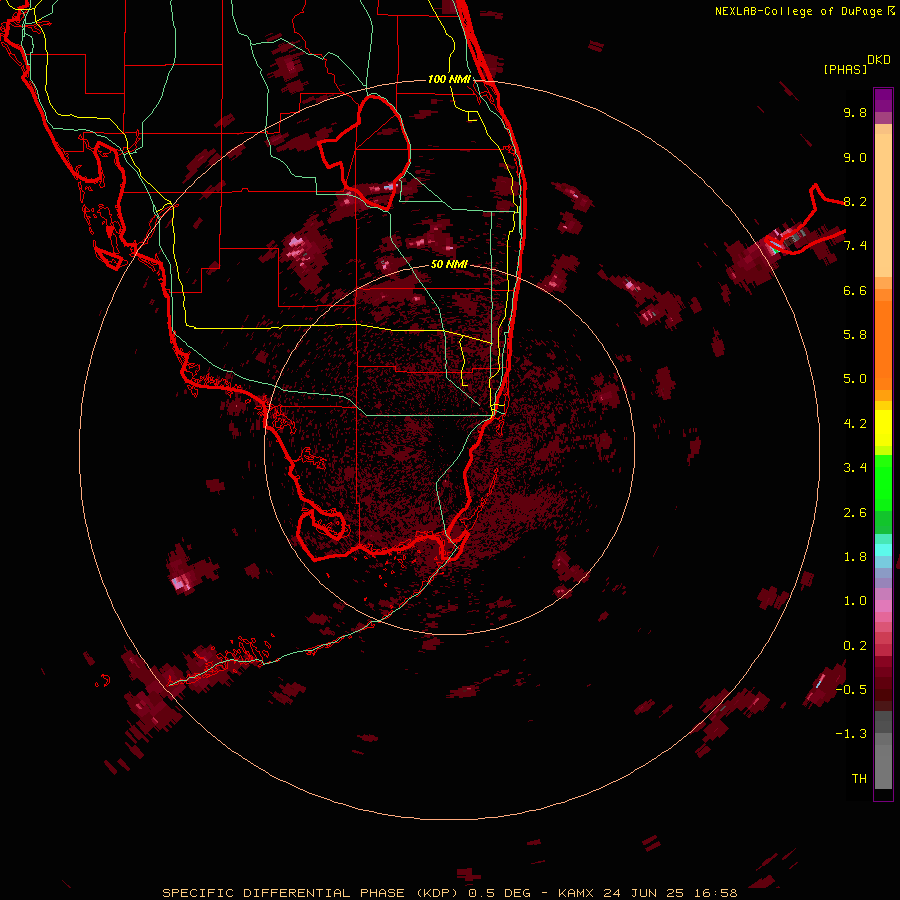This screenshot has width=900, height=900.
Task: Pick the purple swatch at the colorbar top
Action: click(x=883, y=100)
